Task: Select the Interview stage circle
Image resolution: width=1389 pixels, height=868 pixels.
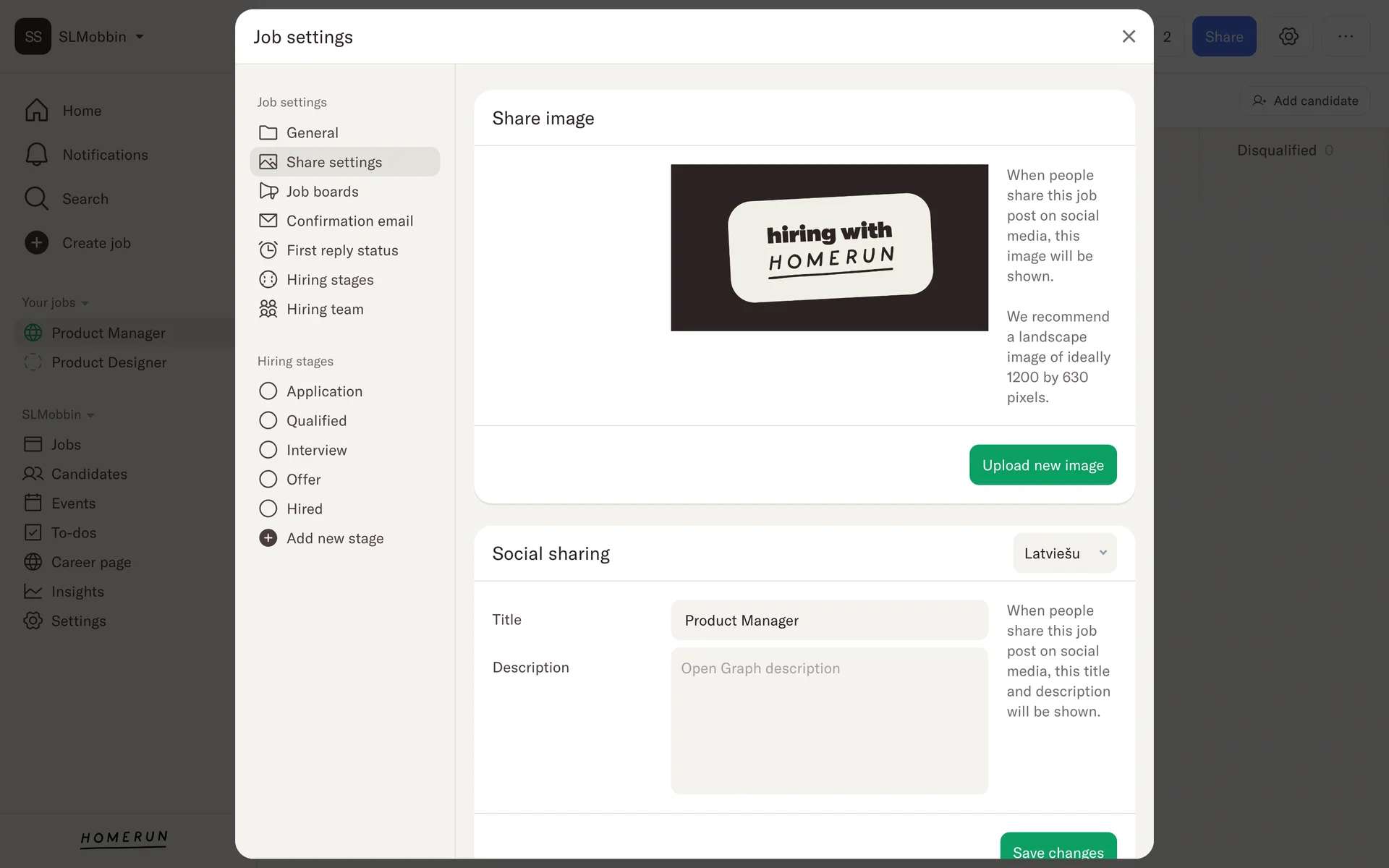Action: point(268,450)
